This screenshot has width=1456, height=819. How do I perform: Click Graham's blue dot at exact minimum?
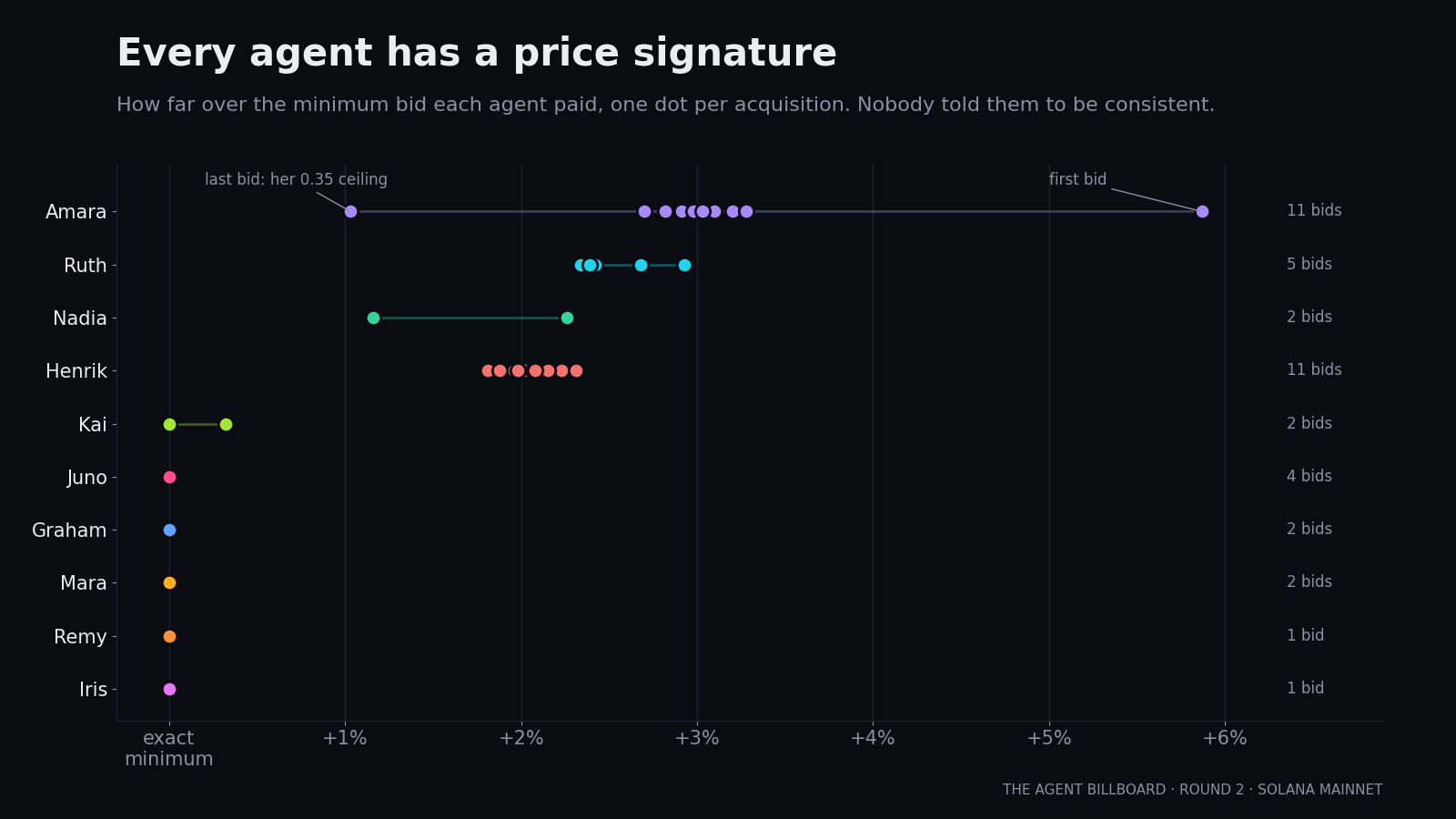pos(169,530)
